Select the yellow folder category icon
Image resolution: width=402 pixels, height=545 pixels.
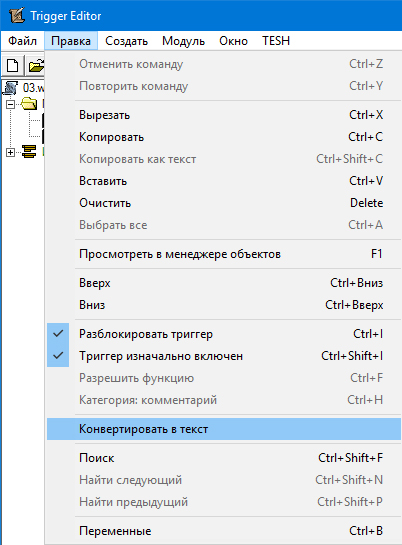point(29,104)
